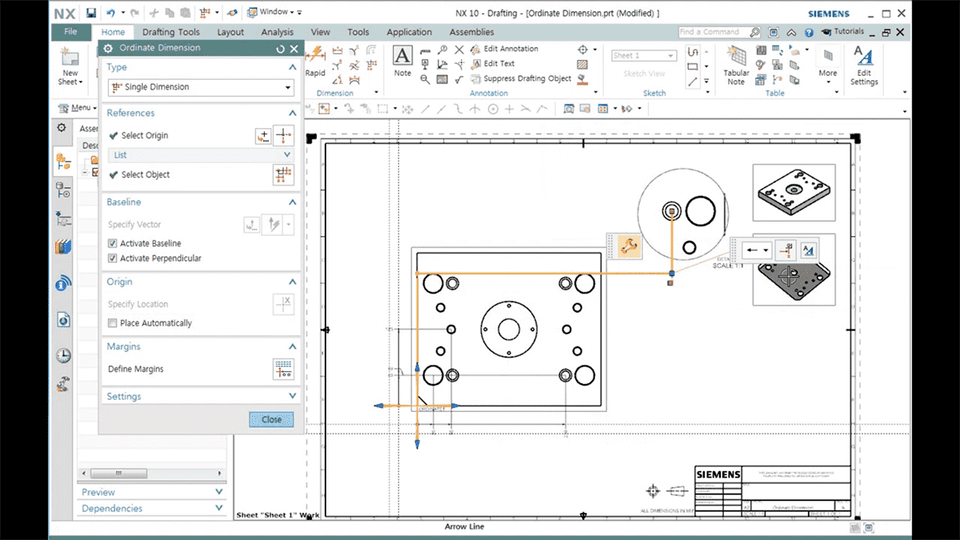Click the Undo arrow icon
The image size is (960, 540).
click(x=111, y=13)
